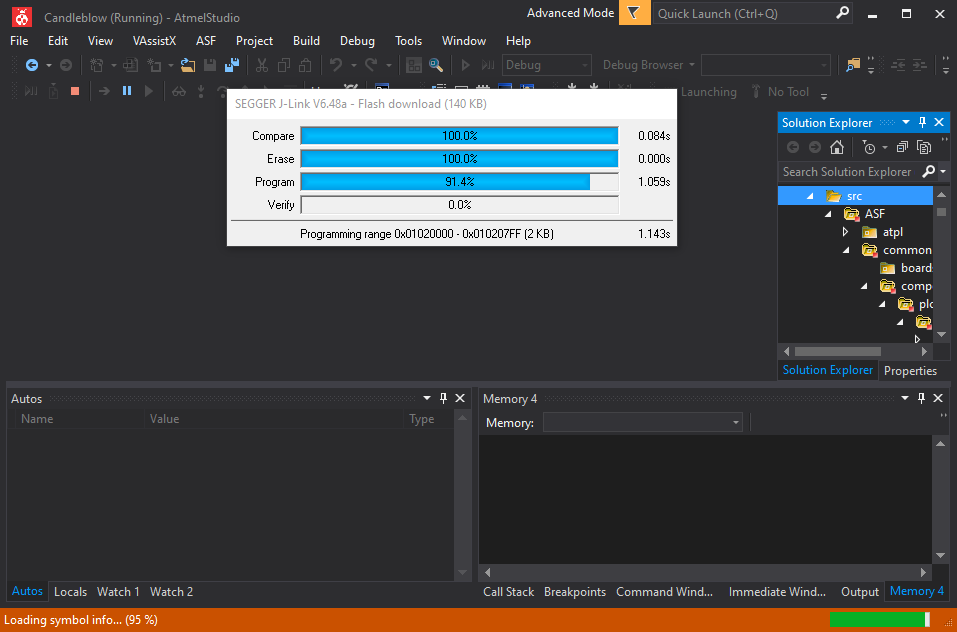Screen dimensions: 957x632
Task: Close the Autos panel
Action: [x=460, y=398]
